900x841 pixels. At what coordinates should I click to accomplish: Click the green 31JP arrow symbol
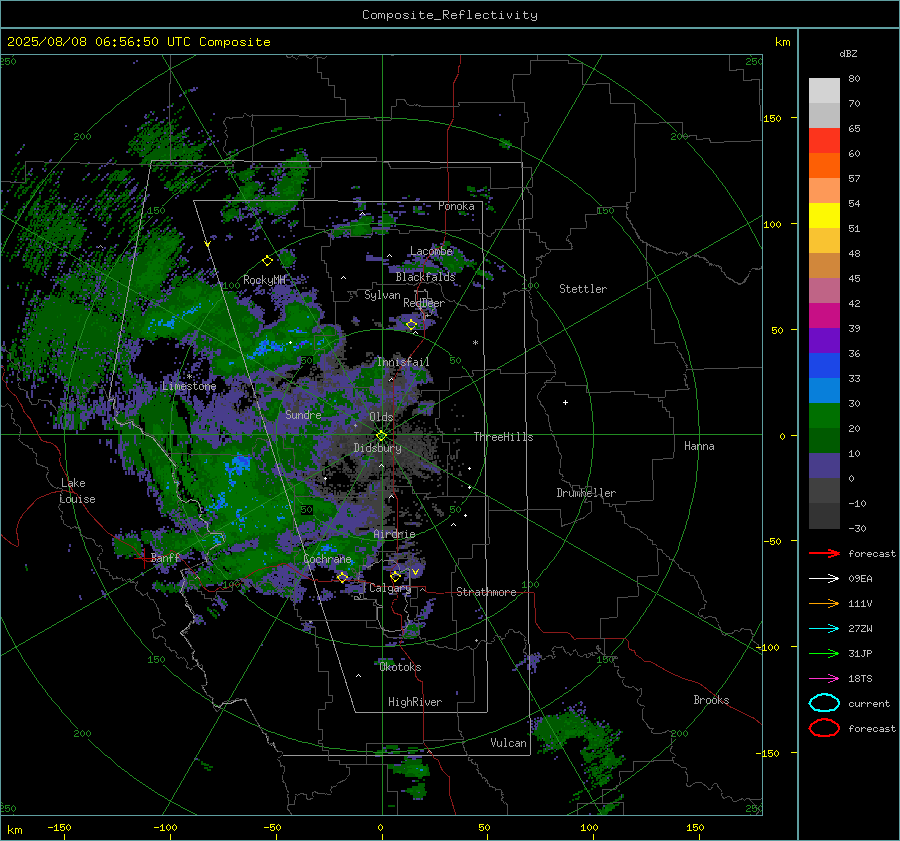(824, 653)
